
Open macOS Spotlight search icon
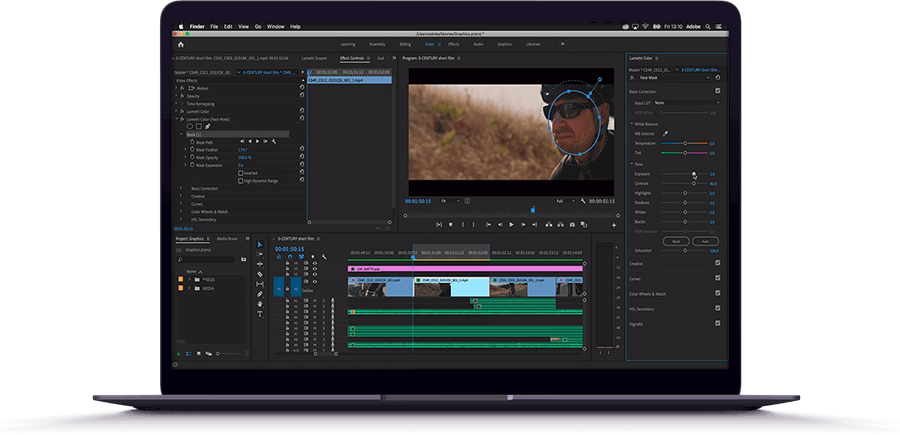[x=707, y=26]
